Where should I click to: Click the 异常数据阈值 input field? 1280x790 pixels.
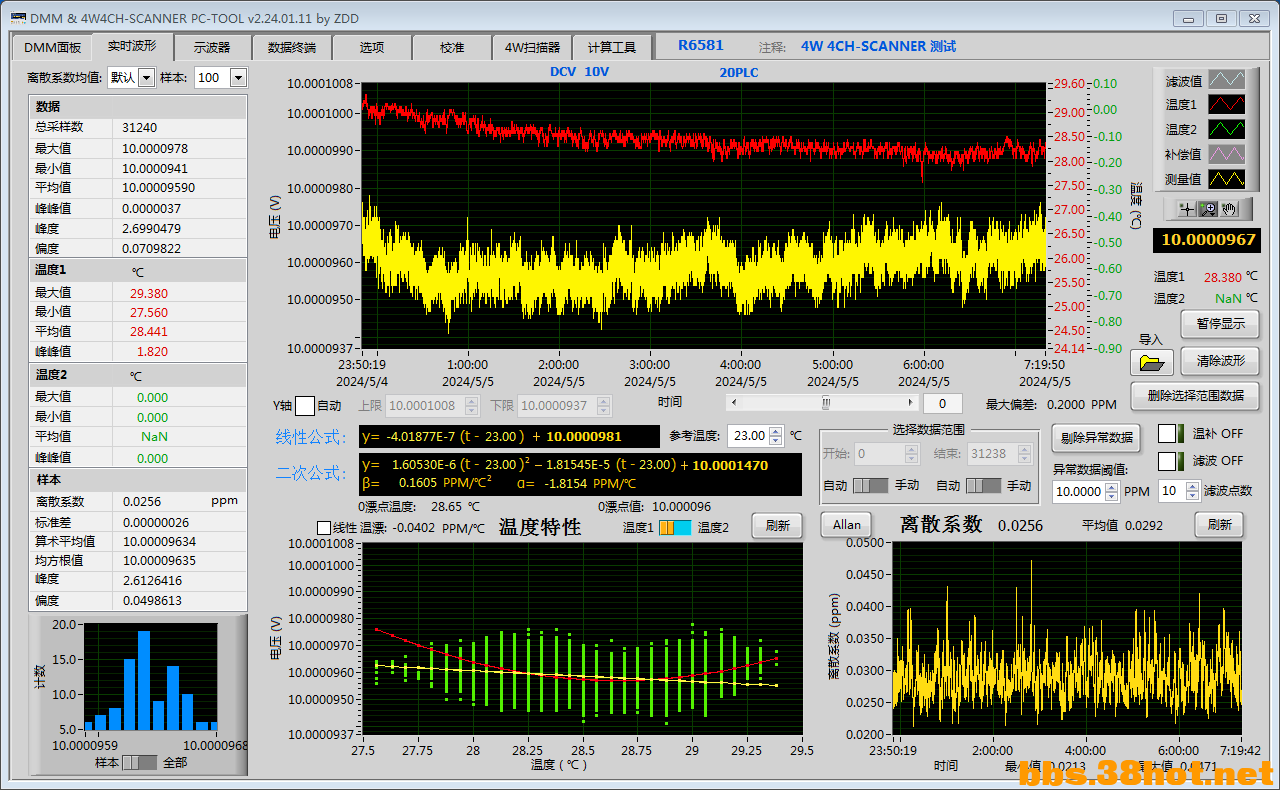pos(1078,491)
